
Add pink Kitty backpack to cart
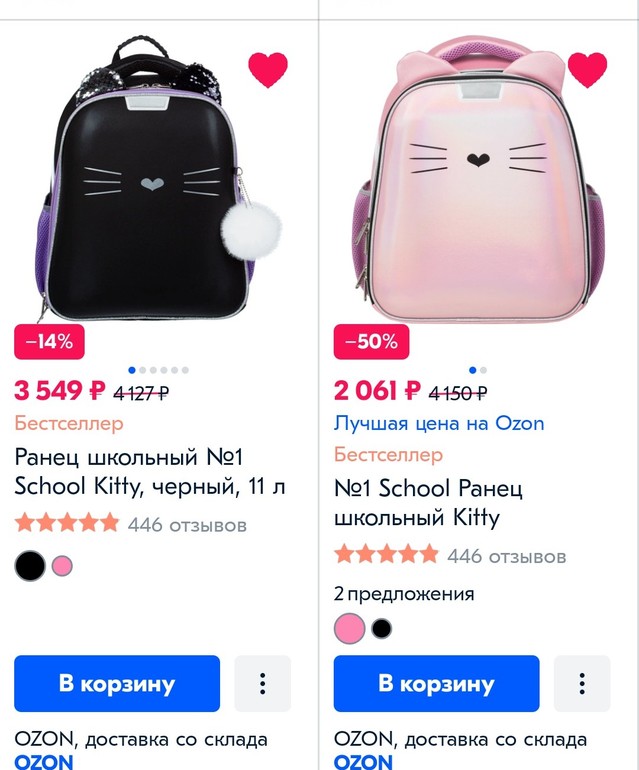click(x=436, y=684)
